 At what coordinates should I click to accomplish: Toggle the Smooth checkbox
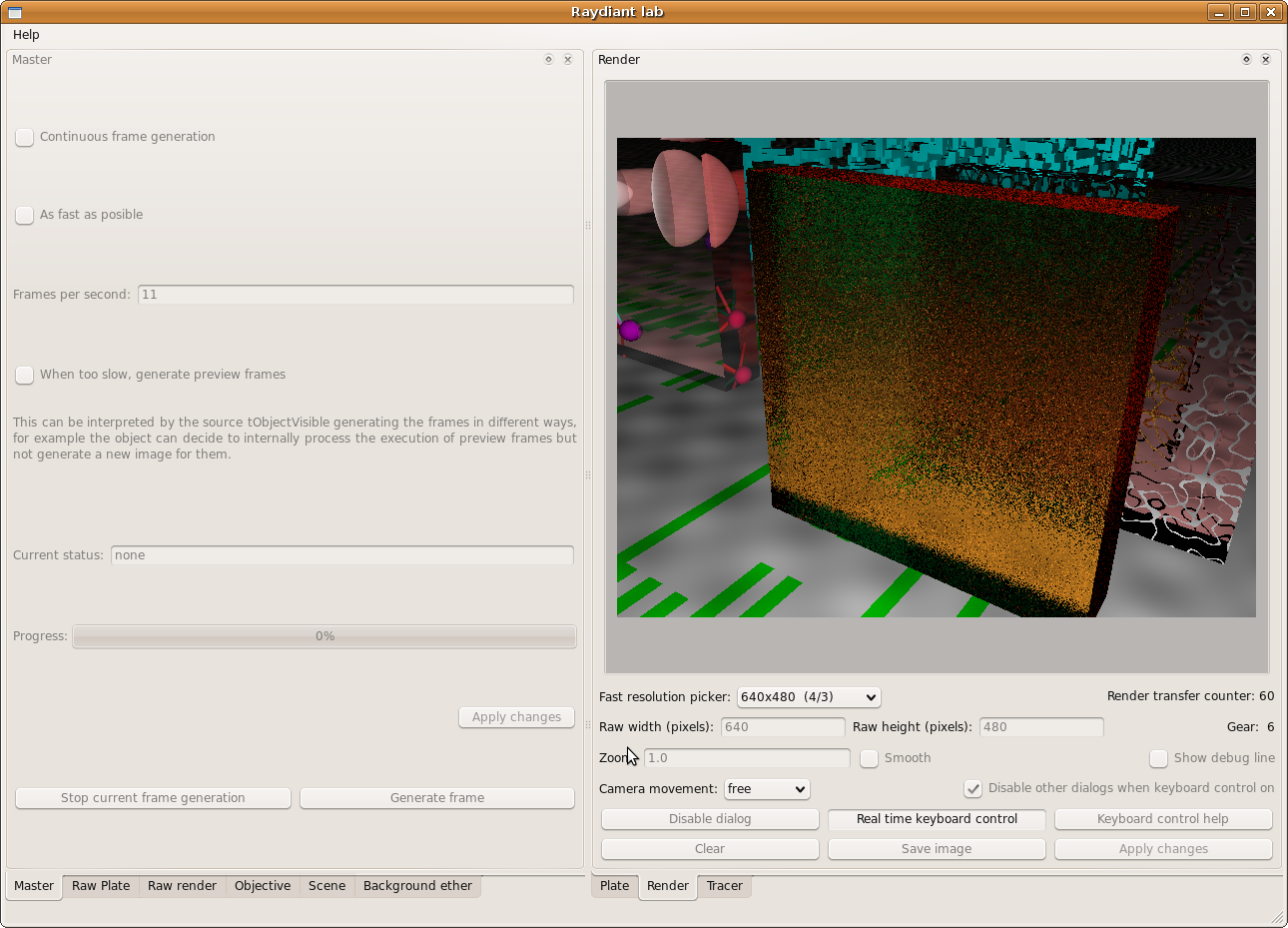point(870,758)
